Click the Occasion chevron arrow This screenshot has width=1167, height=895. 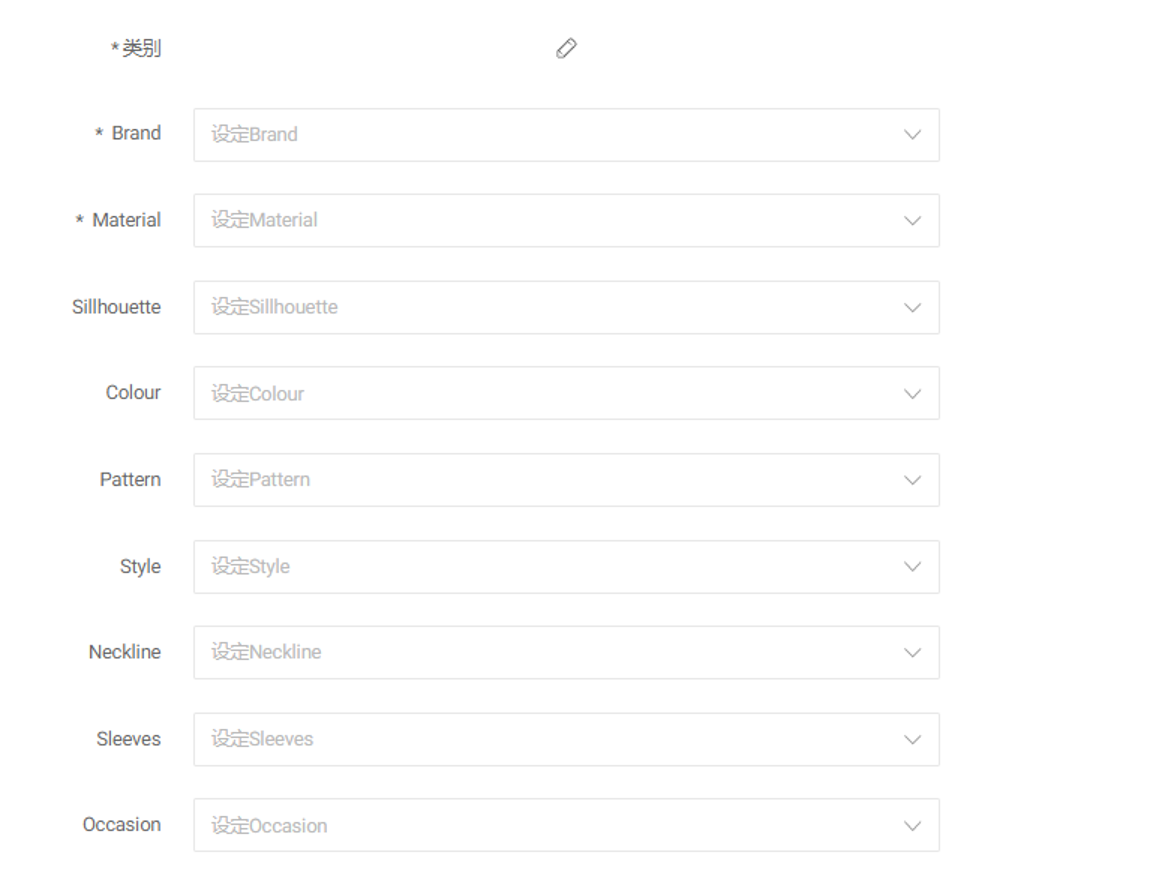coord(912,826)
